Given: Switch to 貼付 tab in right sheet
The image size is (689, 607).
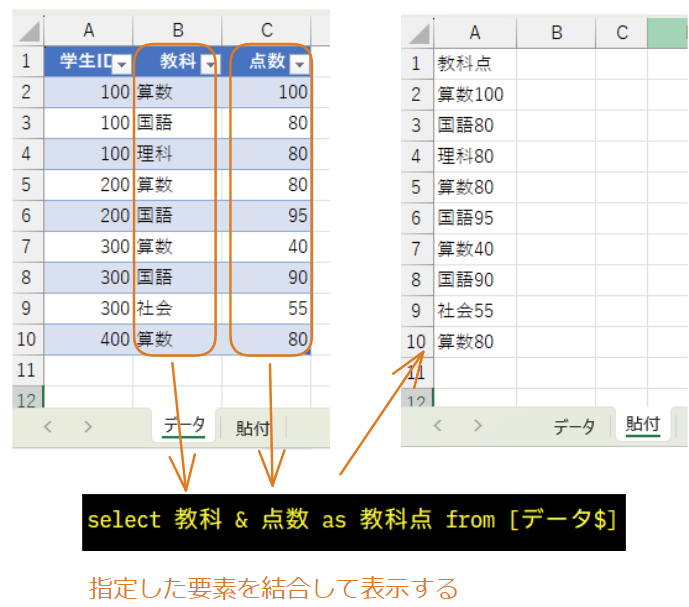Looking at the screenshot, I should click(643, 425).
